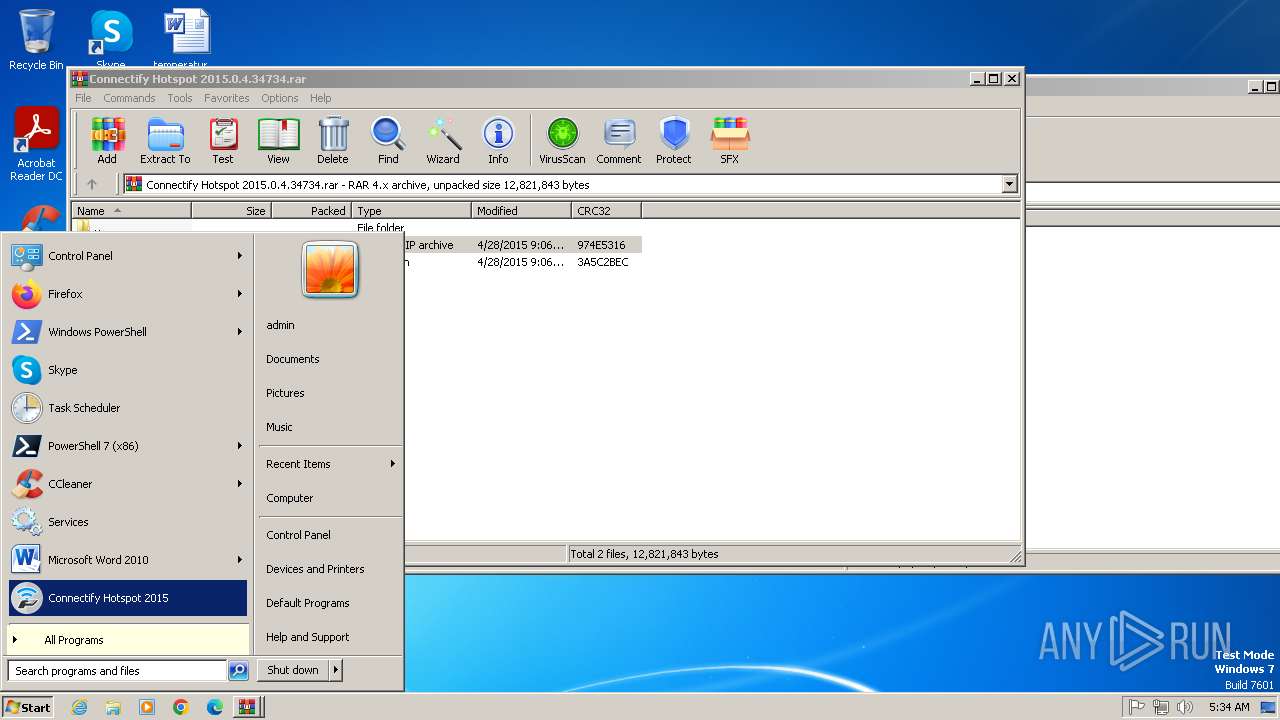Image resolution: width=1280 pixels, height=720 pixels.
Task: Click the Delete trash icon in toolbar
Action: coord(333,141)
